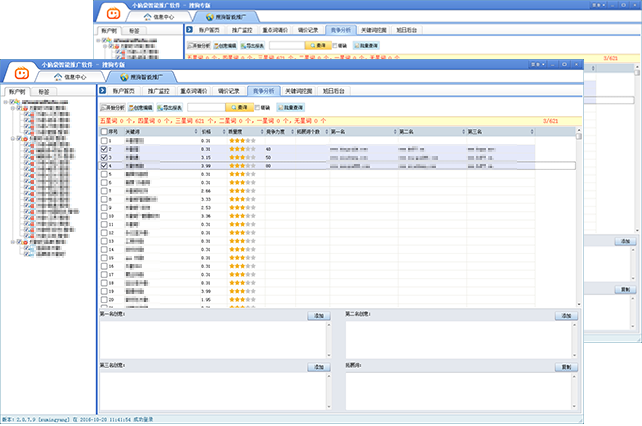Uncheck the checkbox for row 2
Viewport: 642px width, 426px height.
pyautogui.click(x=103, y=149)
